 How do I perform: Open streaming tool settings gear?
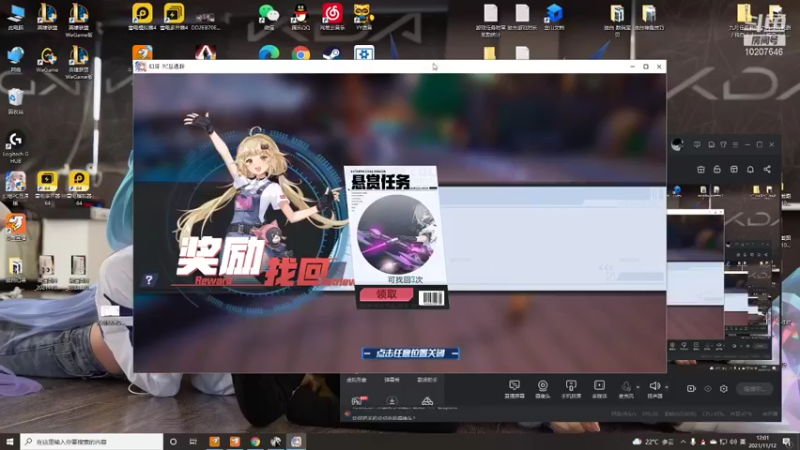tap(723, 388)
